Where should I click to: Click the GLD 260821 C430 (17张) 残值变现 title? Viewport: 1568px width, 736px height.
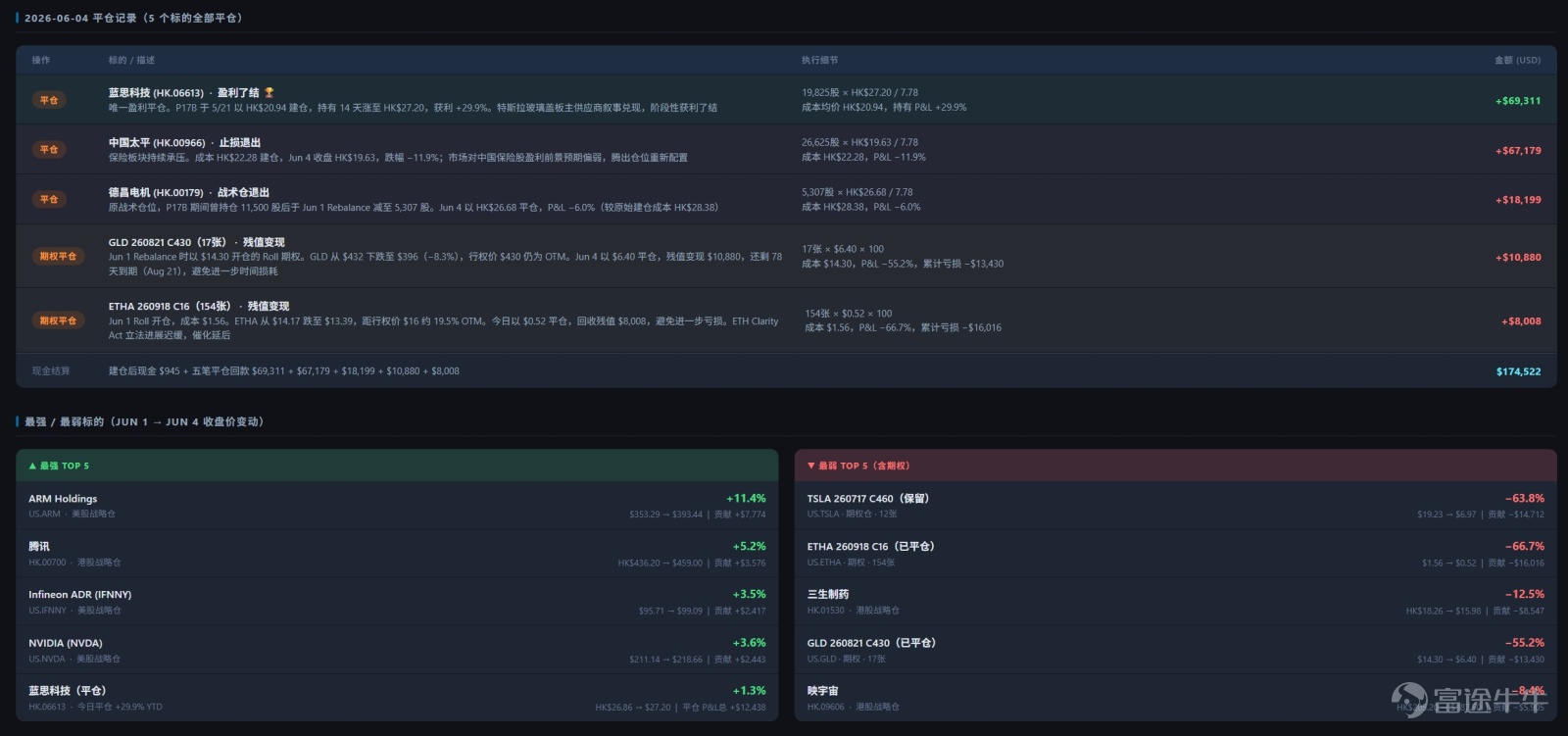[196, 242]
